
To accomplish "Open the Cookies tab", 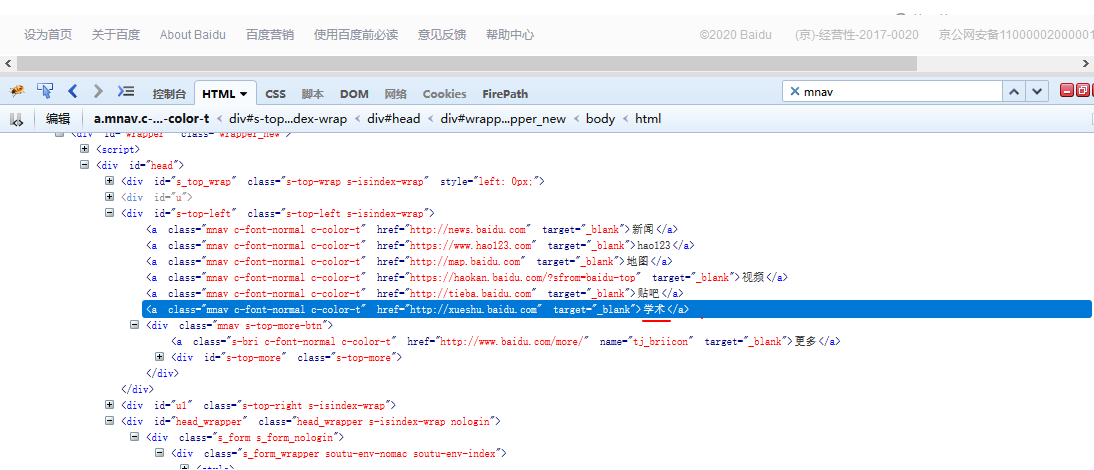I will pos(444,93).
